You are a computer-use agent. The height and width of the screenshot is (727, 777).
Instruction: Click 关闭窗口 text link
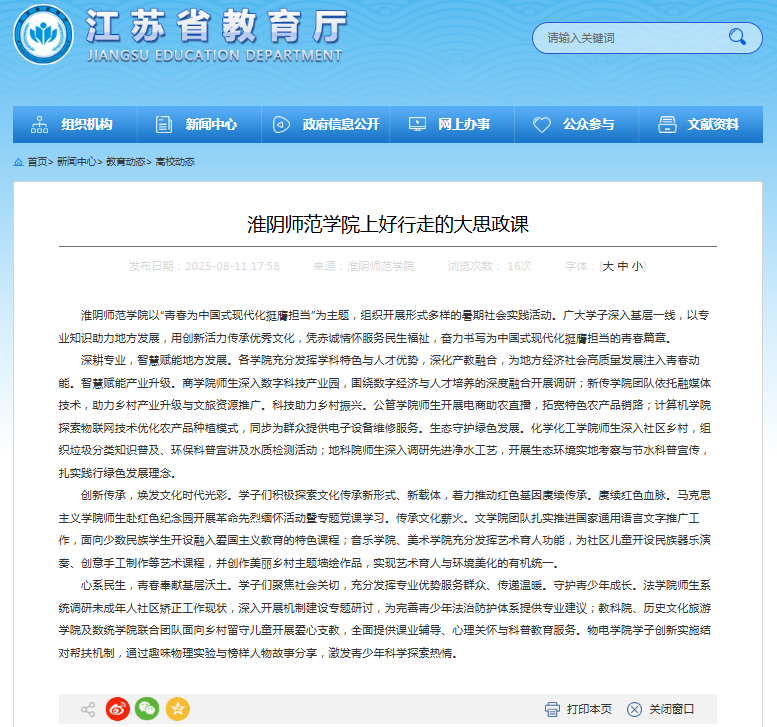click(671, 710)
